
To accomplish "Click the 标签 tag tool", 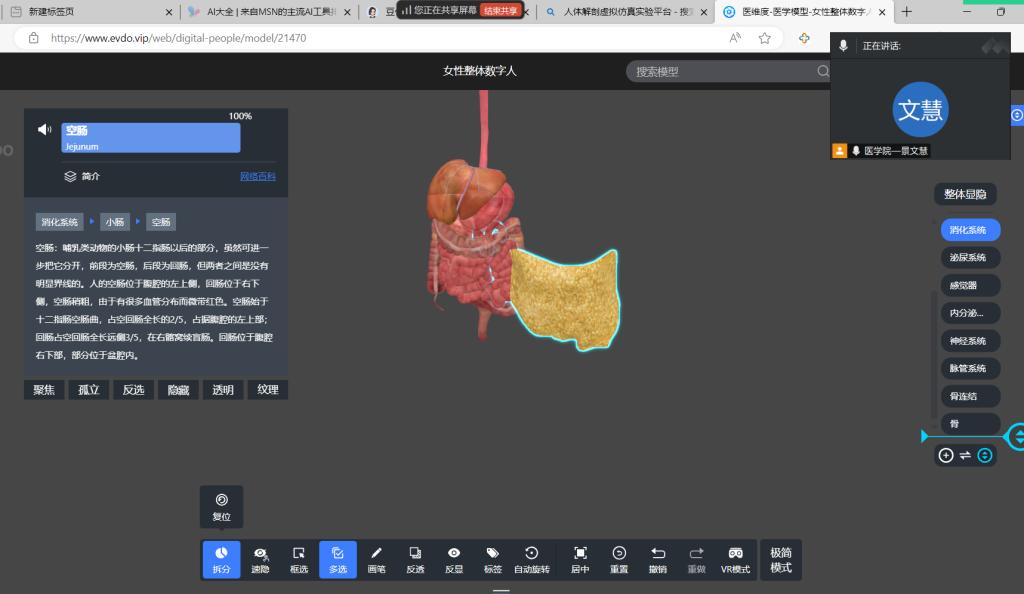I will click(492, 559).
